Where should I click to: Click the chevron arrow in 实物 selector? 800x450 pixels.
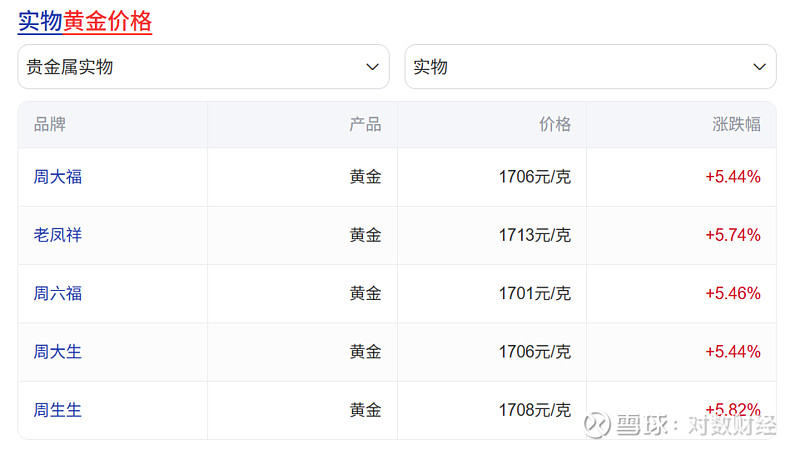click(758, 67)
